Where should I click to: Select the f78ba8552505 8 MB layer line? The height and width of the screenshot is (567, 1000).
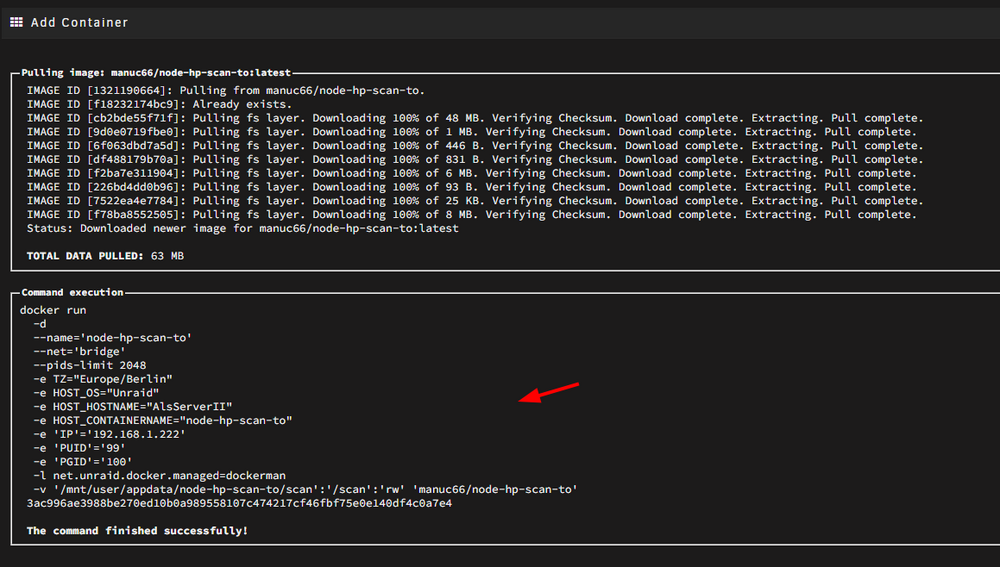(x=472, y=215)
